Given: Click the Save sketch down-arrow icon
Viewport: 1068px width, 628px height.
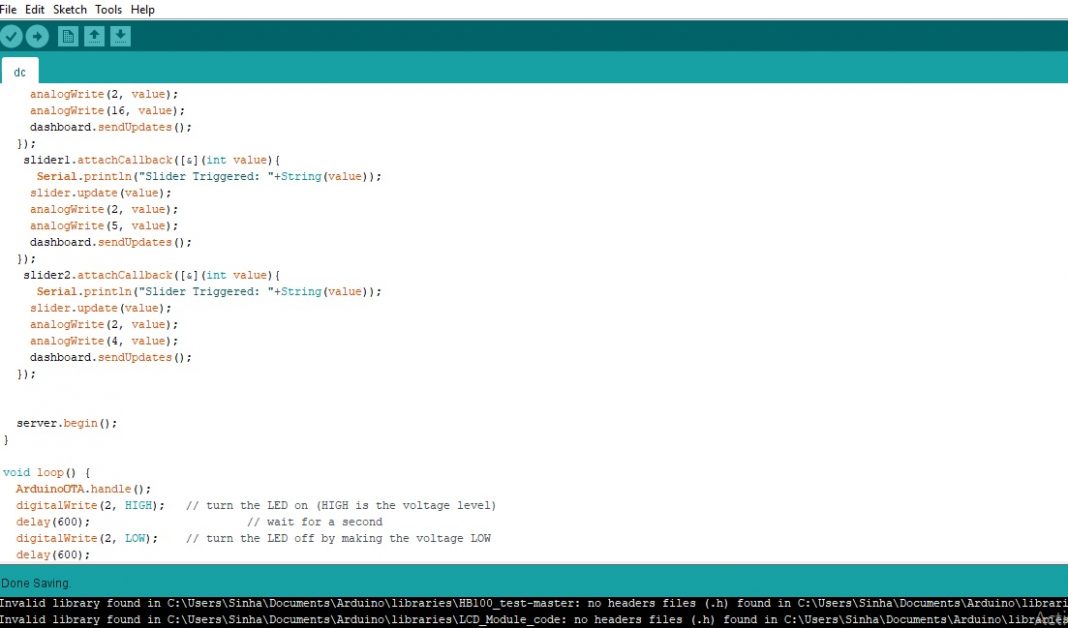Looking at the screenshot, I should 120,37.
